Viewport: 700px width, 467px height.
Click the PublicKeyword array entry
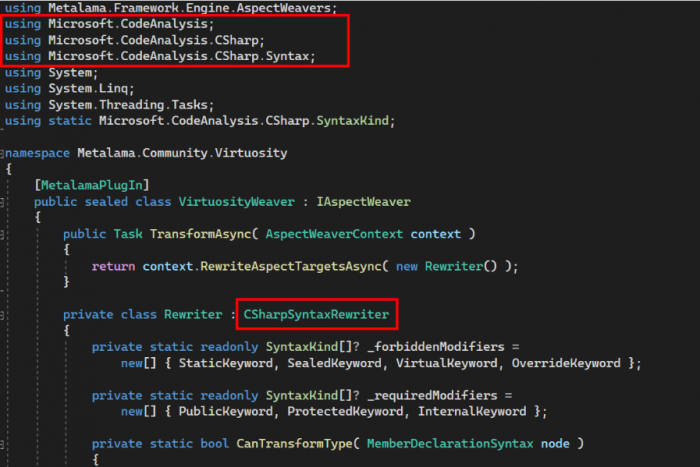(x=225, y=411)
